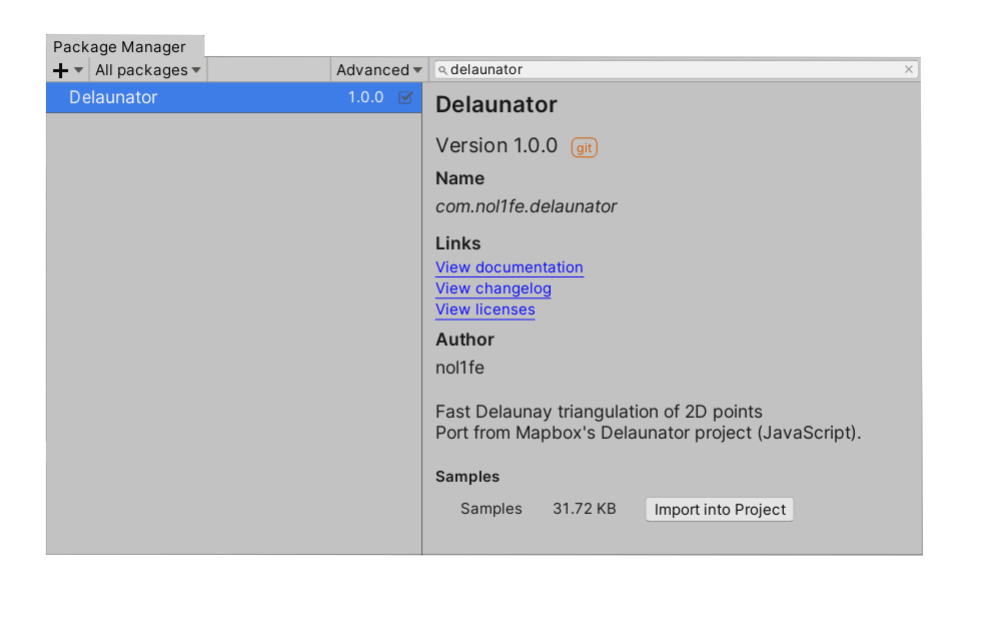Open the dropdown arrow beside the plus
The width and height of the screenshot is (997, 620).
pos(78,70)
